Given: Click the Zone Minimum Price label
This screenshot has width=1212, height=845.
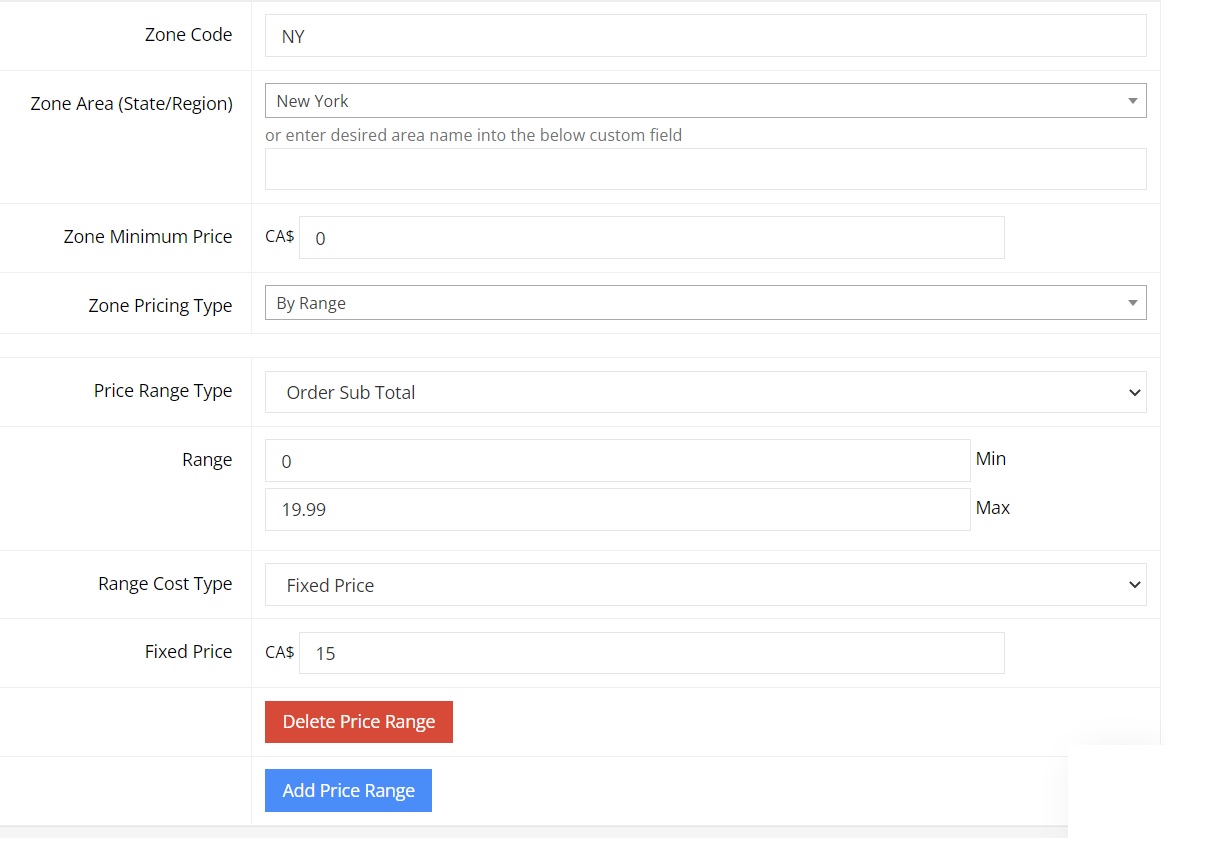Looking at the screenshot, I should coord(148,237).
